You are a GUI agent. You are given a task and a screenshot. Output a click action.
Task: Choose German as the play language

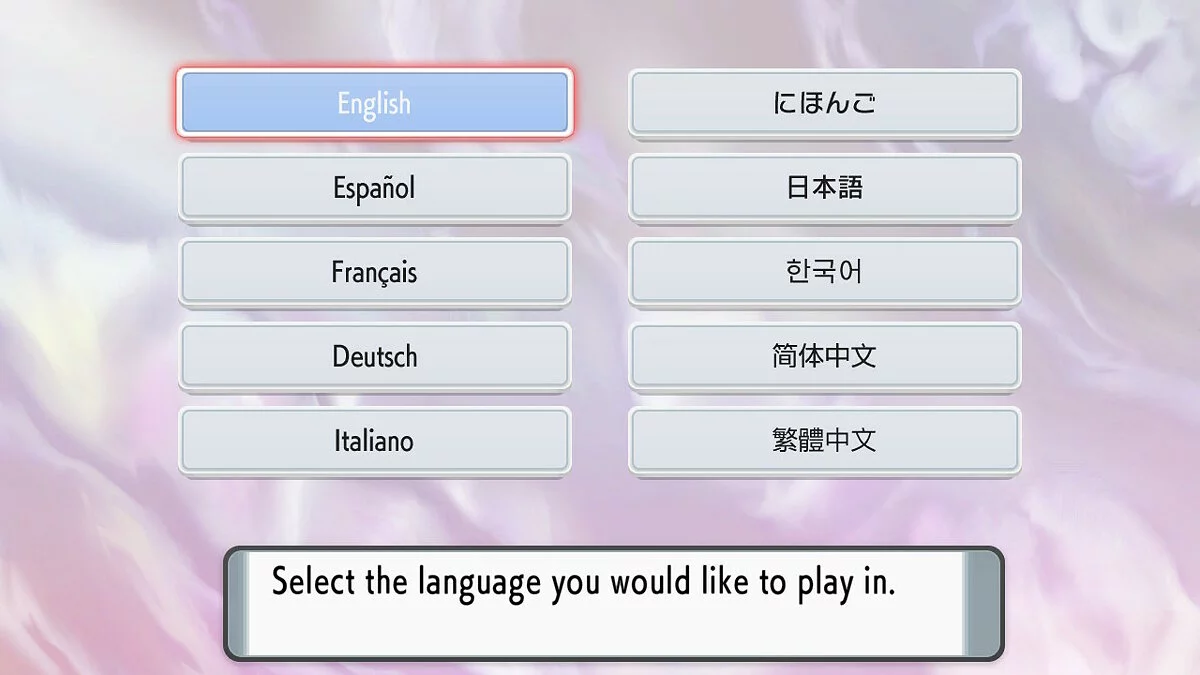tap(374, 357)
